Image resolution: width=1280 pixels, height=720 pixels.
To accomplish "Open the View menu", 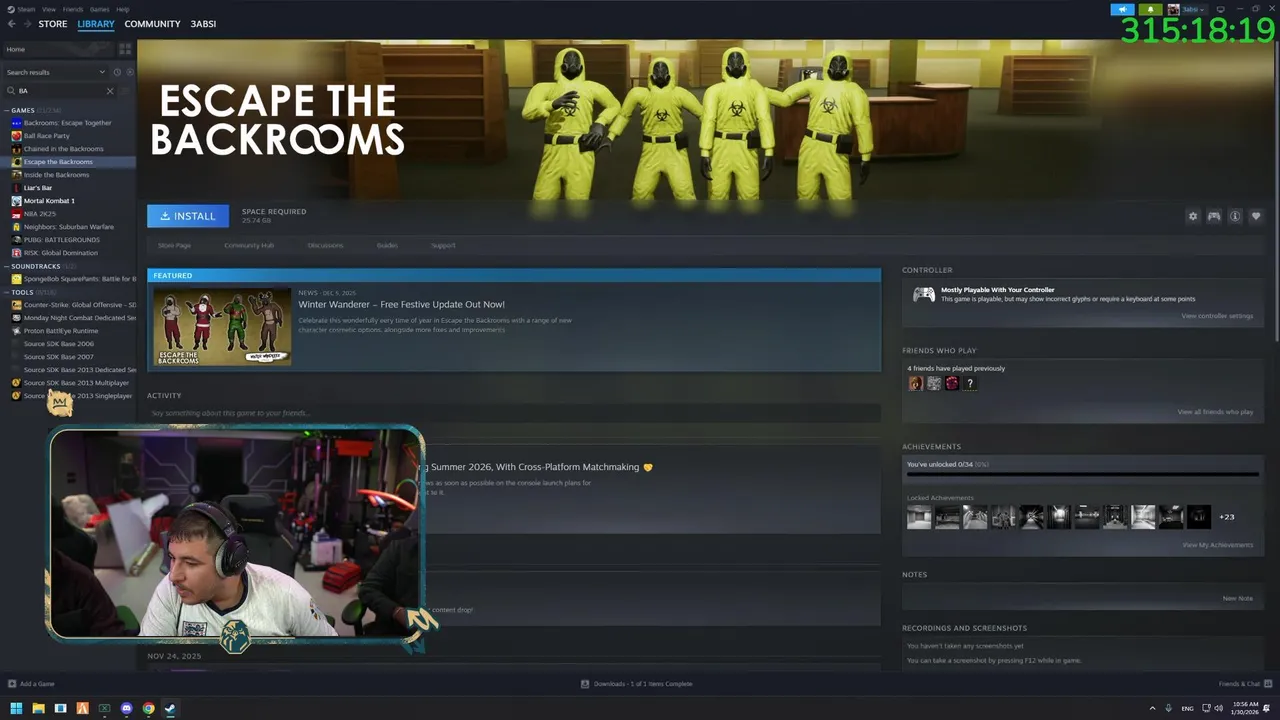I will [48, 9].
